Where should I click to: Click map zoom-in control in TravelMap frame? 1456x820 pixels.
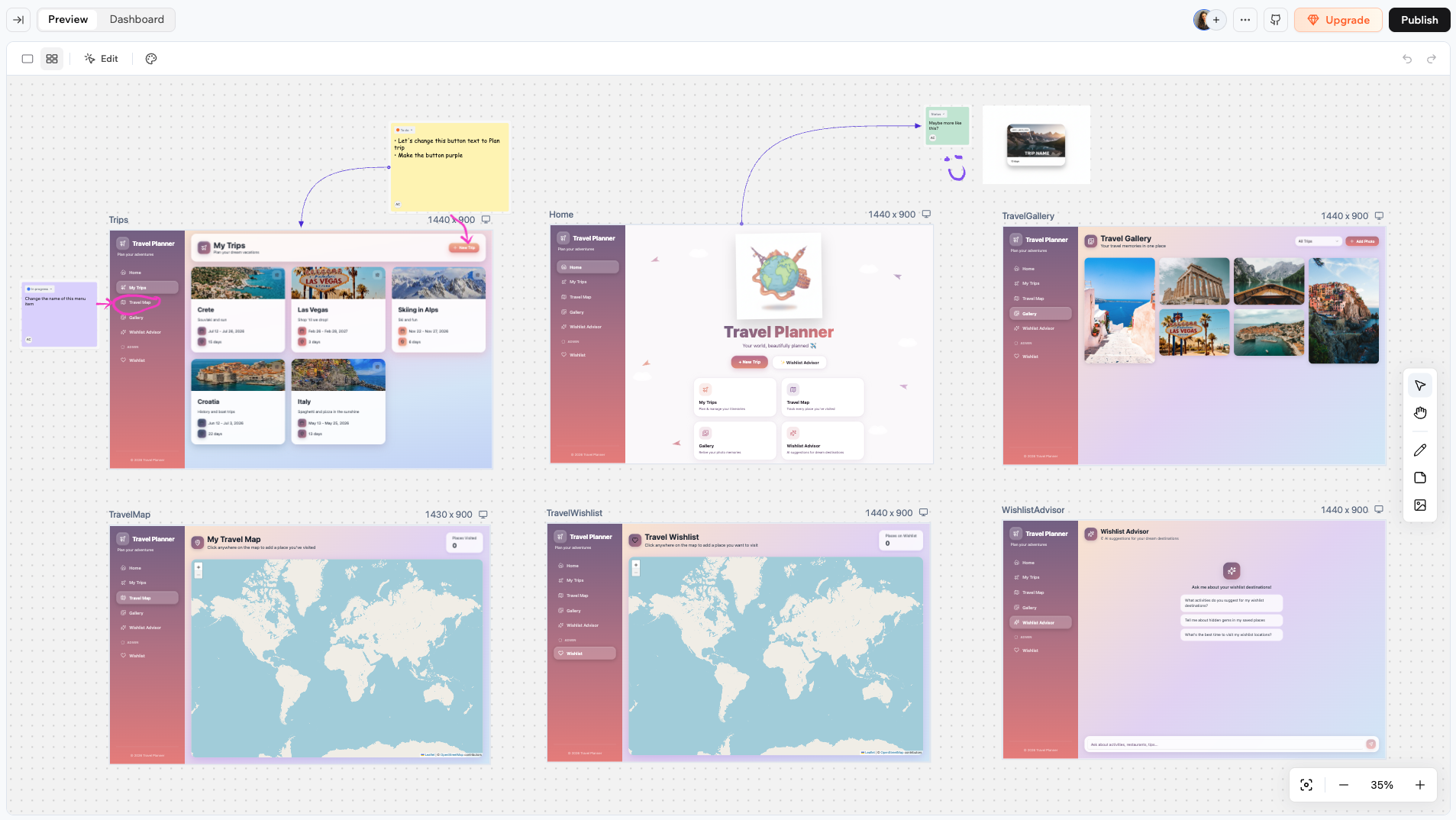[199, 567]
